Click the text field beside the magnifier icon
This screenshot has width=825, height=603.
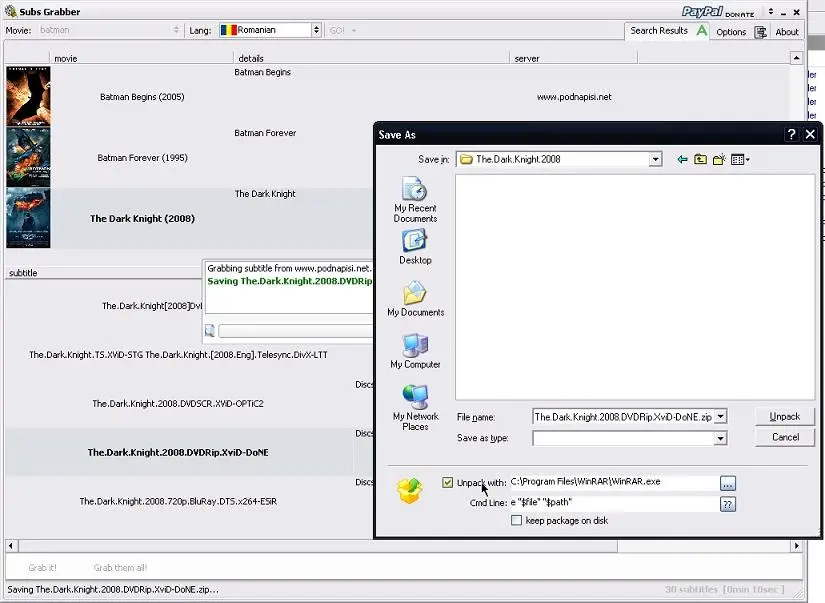tap(296, 331)
